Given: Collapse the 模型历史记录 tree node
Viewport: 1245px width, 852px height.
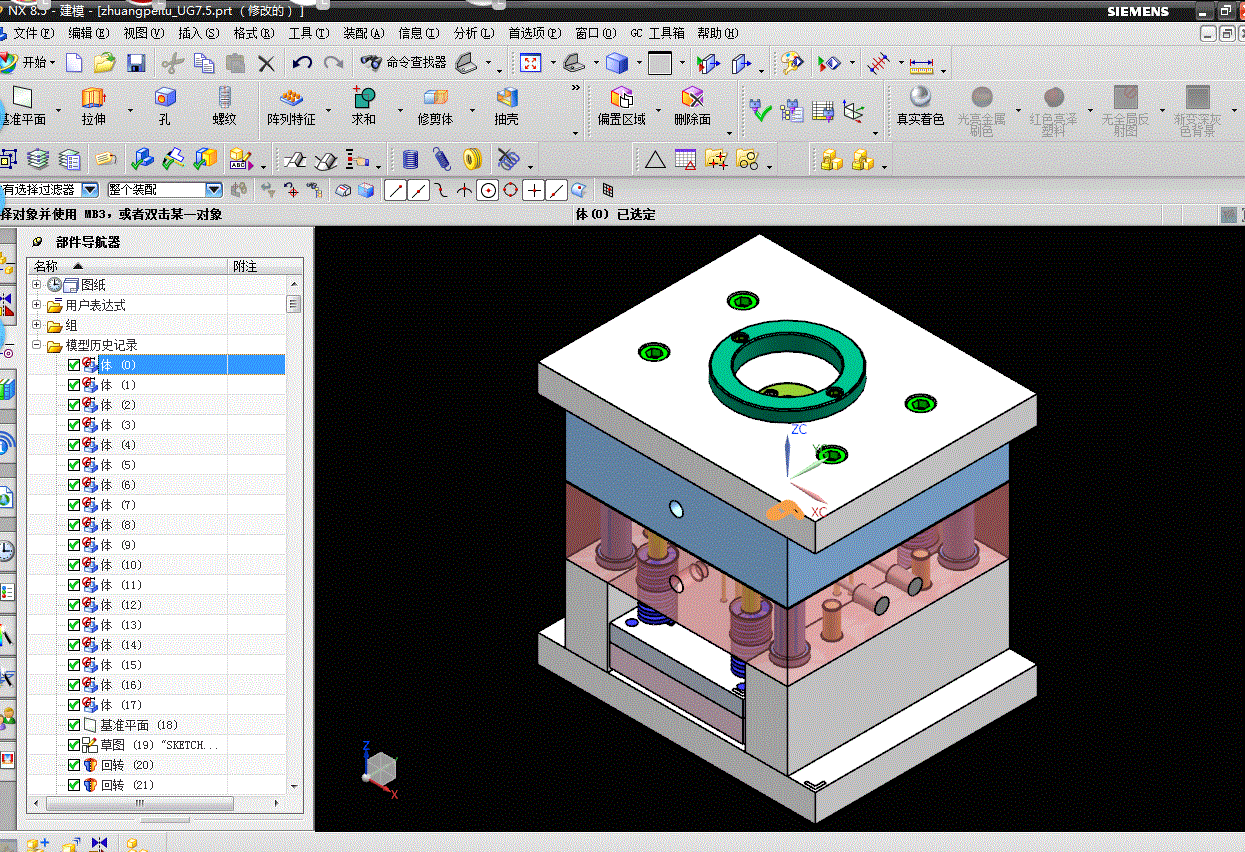Looking at the screenshot, I should 37,345.
